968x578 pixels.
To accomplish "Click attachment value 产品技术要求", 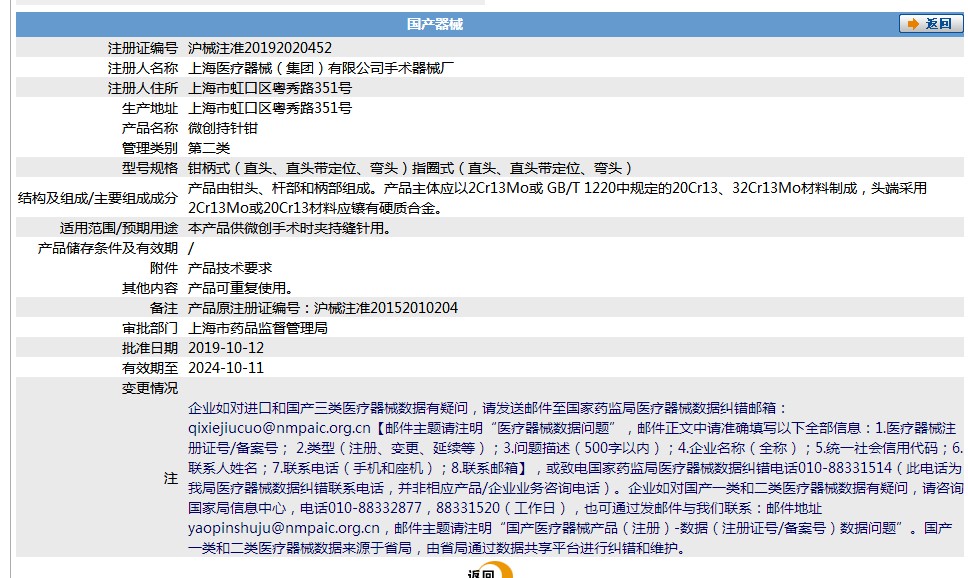I will [x=230, y=268].
